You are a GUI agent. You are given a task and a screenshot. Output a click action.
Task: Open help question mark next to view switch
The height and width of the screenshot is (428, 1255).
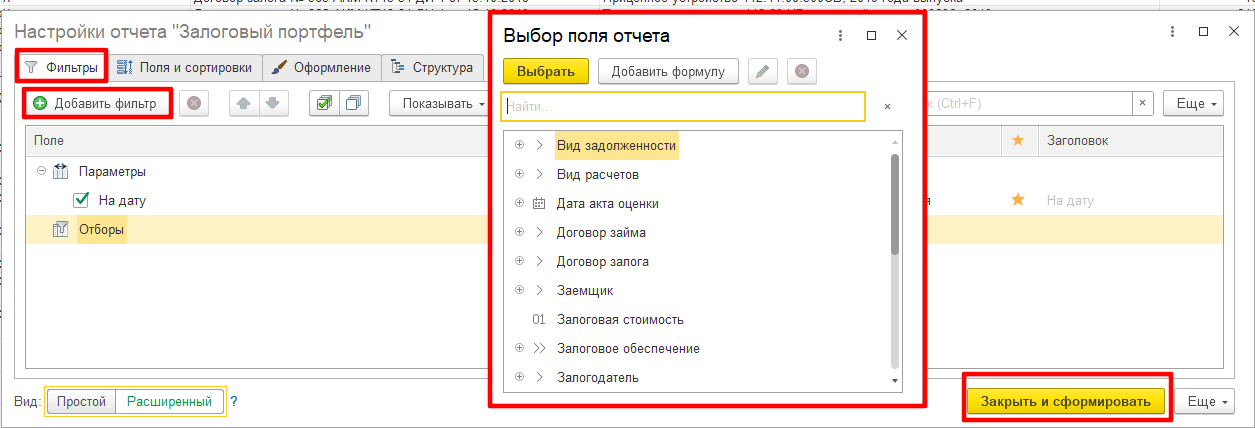click(234, 402)
